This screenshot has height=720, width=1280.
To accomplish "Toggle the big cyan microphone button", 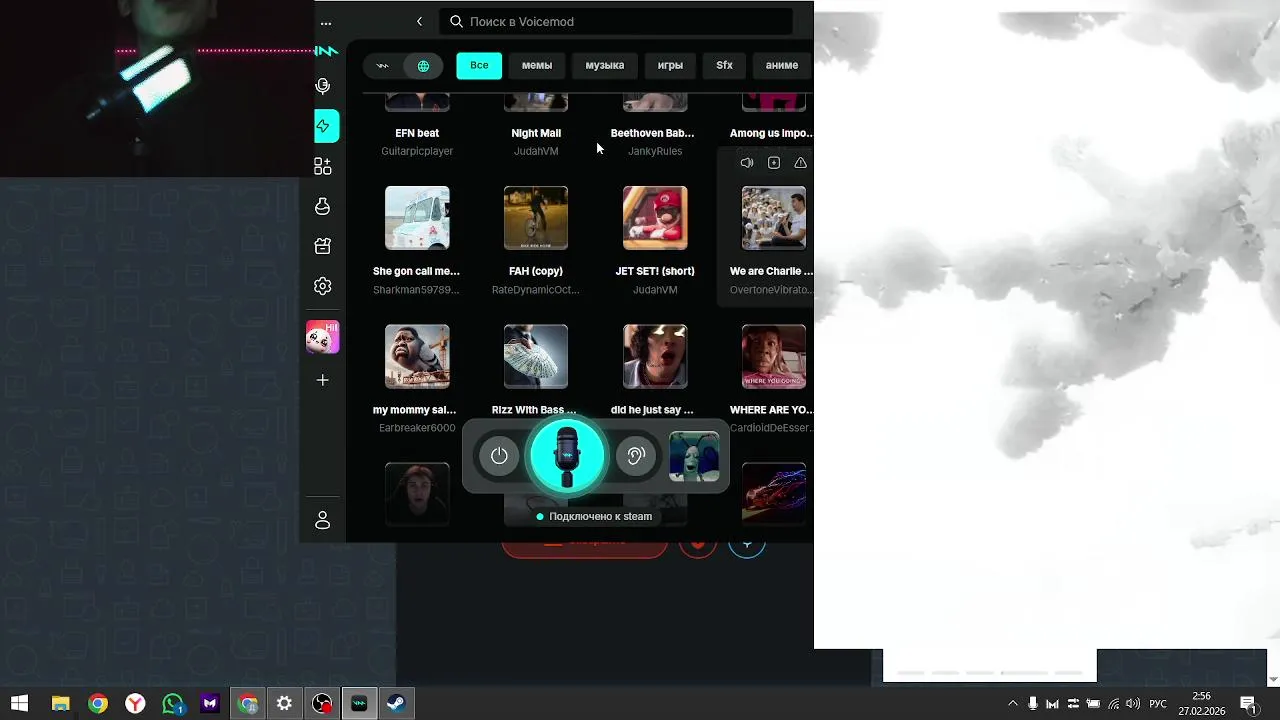I will (x=567, y=456).
